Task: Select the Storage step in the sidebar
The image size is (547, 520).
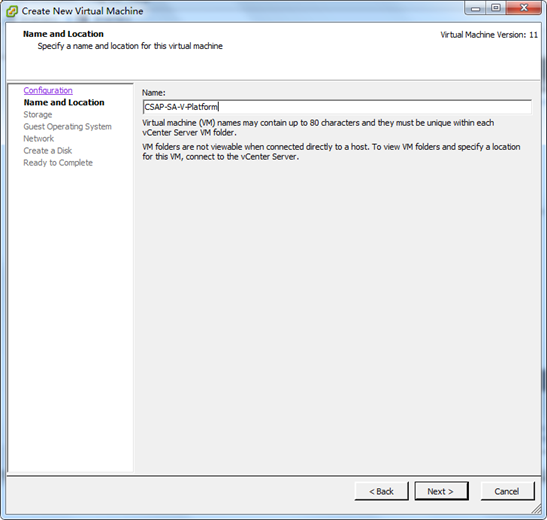Action: pyautogui.click(x=38, y=115)
